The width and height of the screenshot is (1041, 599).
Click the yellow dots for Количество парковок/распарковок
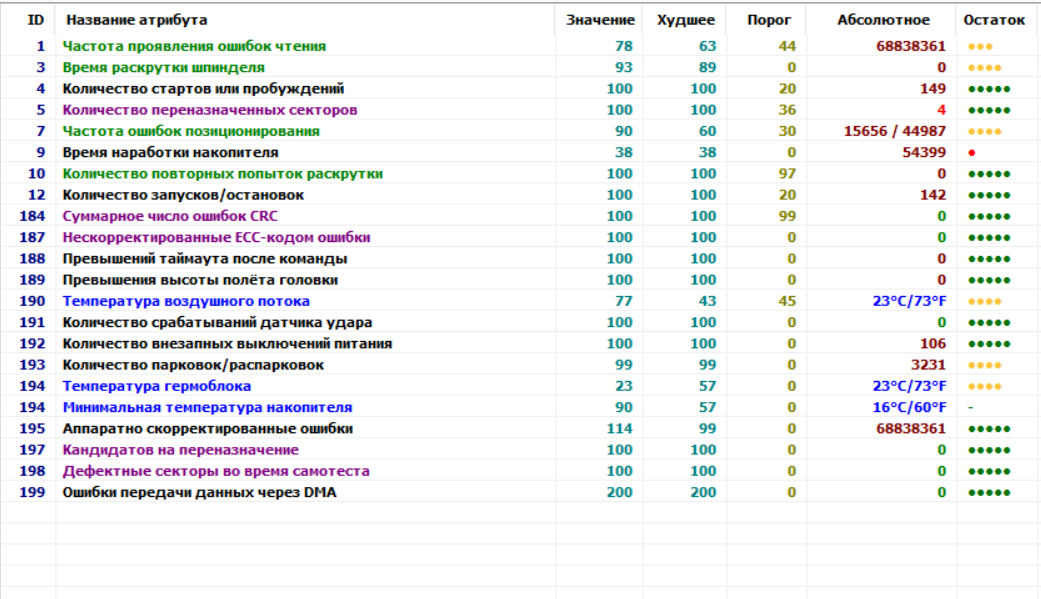[984, 366]
